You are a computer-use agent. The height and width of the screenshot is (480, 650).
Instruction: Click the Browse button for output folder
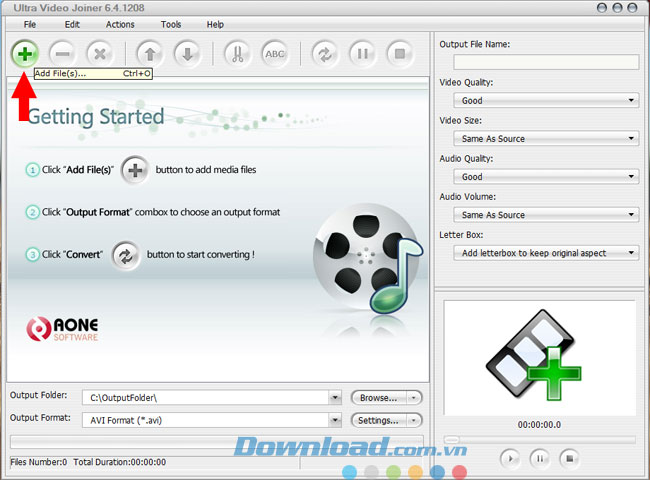tap(386, 398)
